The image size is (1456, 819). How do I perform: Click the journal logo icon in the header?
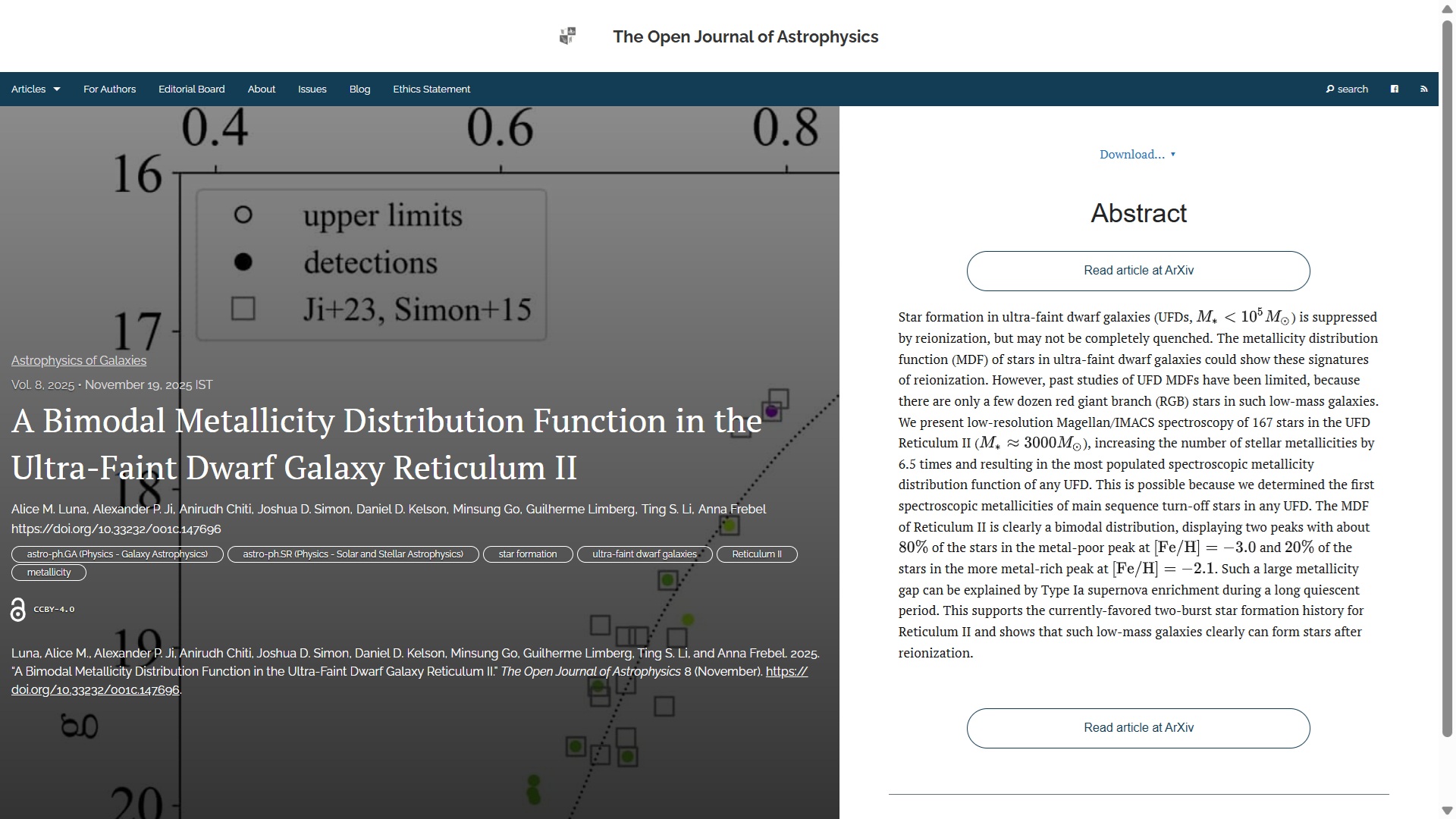point(567,36)
